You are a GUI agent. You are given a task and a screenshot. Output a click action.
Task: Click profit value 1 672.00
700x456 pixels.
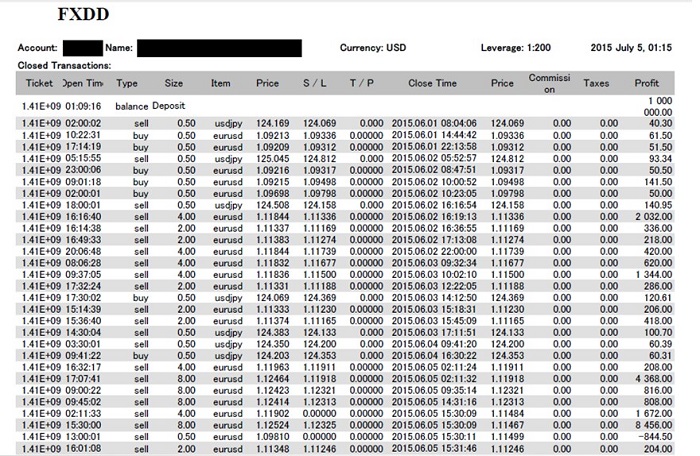[654, 414]
